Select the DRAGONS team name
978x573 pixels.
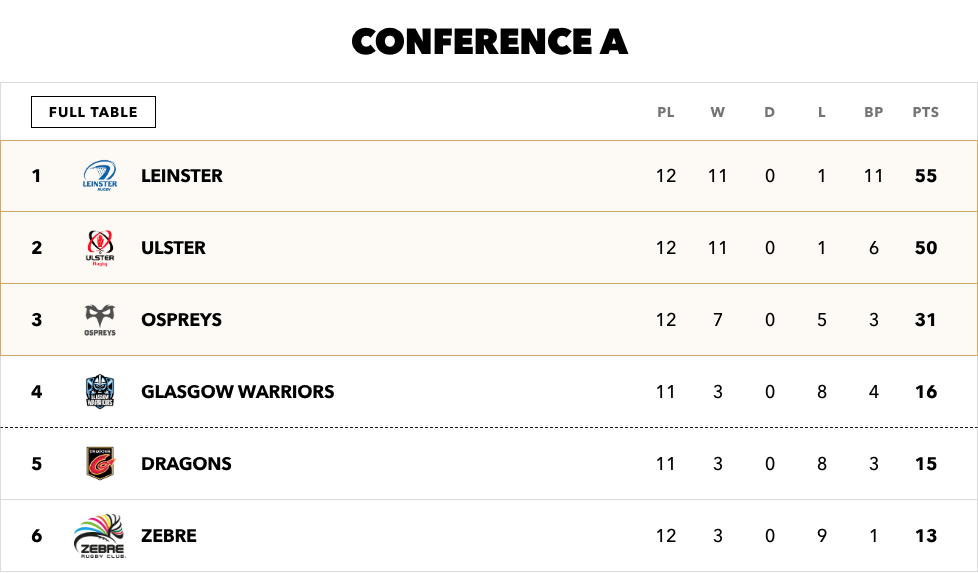point(186,464)
